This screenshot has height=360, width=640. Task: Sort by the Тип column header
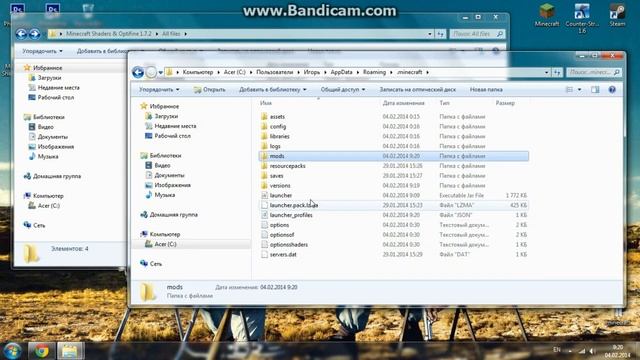(x=444, y=103)
